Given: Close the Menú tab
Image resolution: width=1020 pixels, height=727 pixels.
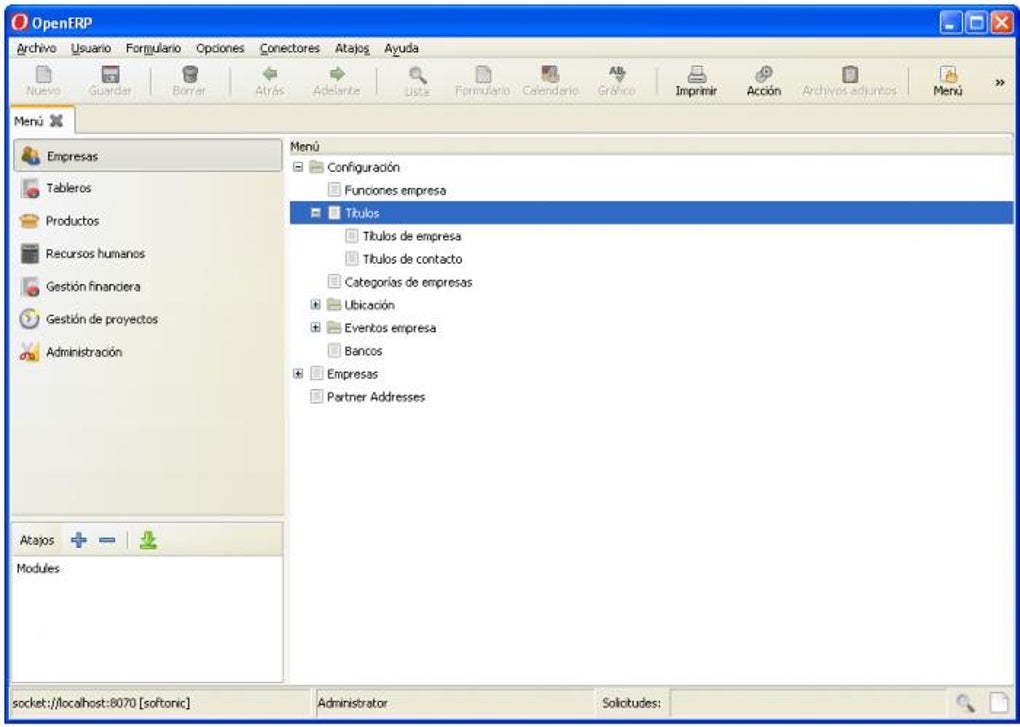Looking at the screenshot, I should click(57, 120).
